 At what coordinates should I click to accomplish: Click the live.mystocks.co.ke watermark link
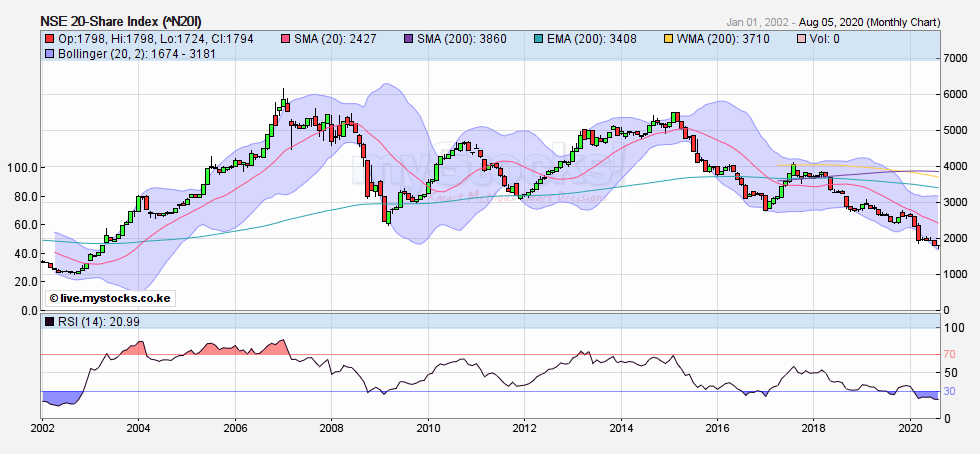101,298
